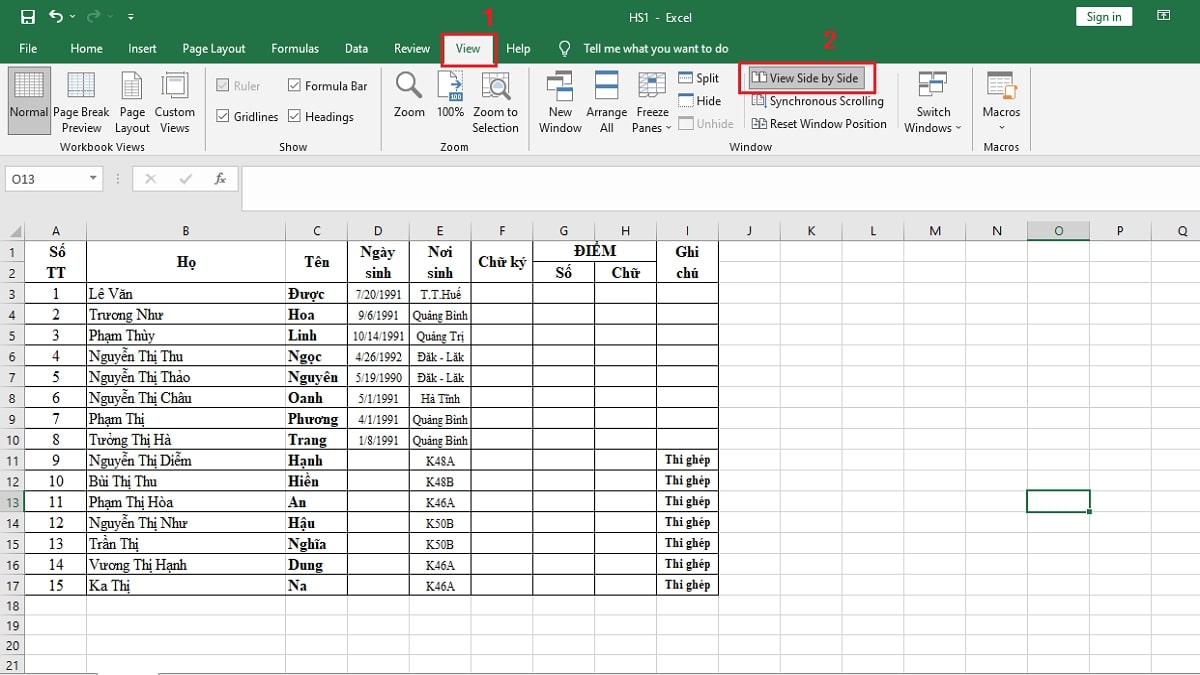Uncheck the Gridlines checkbox
Screen dimensions: 1200x675
point(222,116)
